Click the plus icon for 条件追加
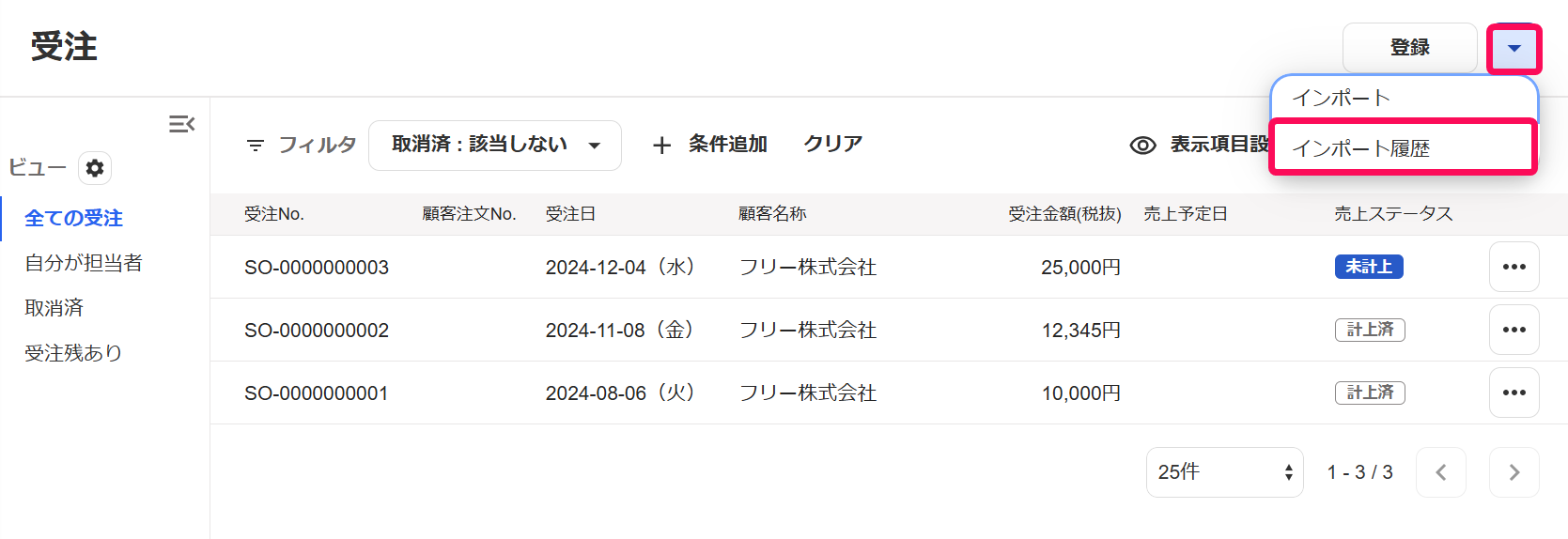 pos(661,146)
